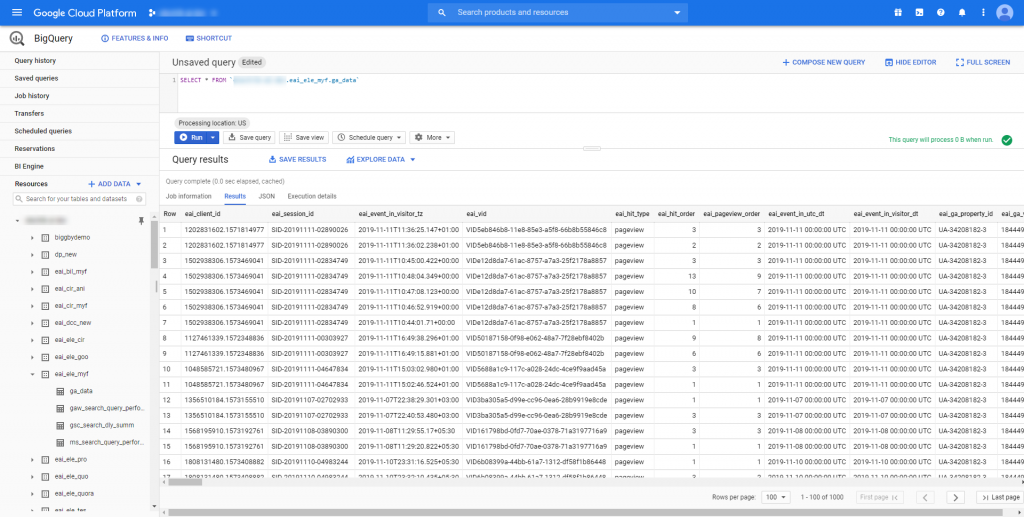Viewport: 1024px width, 517px height.
Task: Click the BigQuery magnifier logo
Action: (x=17, y=39)
